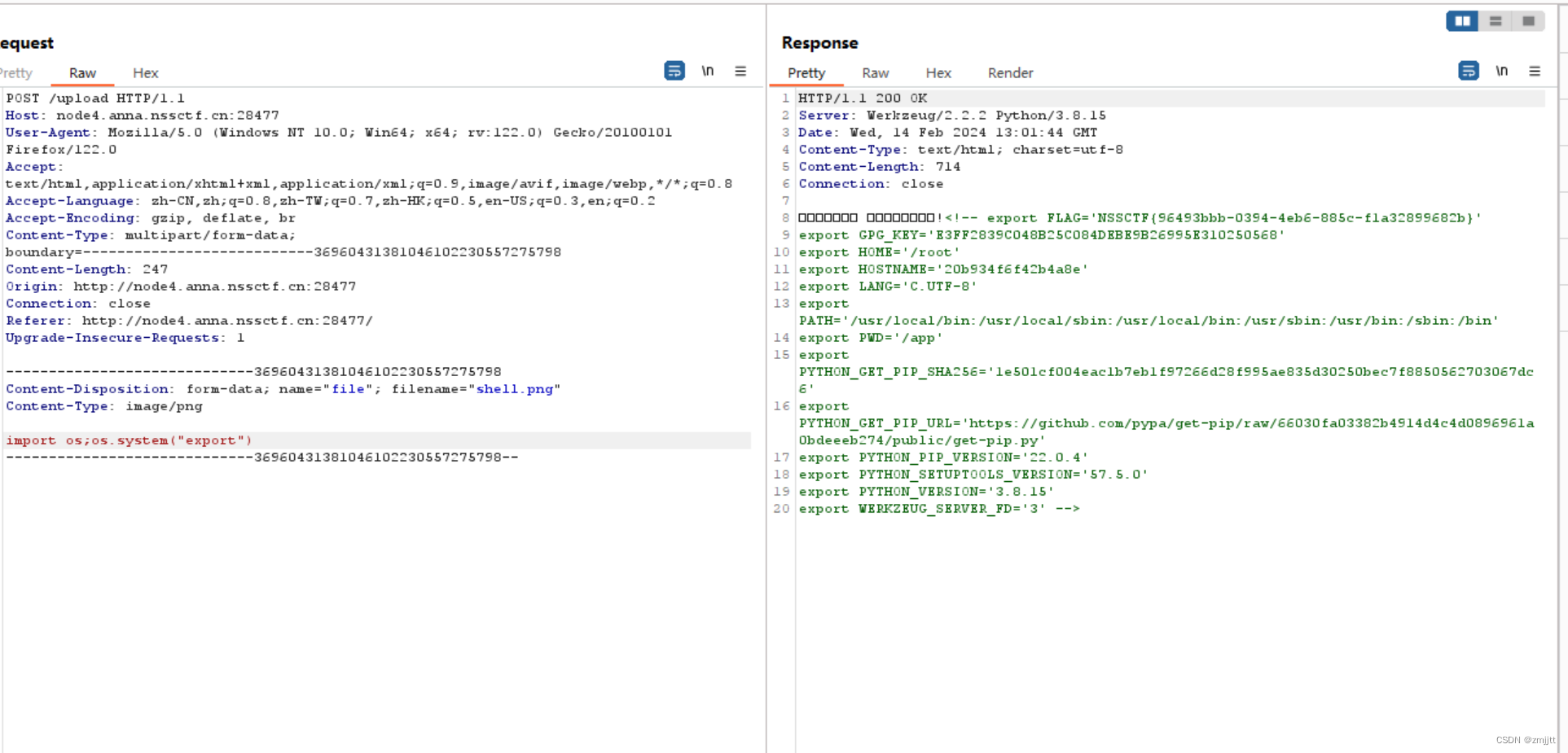Click the export GPG_KEY line
This screenshot has width=1568, height=753.
pos(1042,235)
